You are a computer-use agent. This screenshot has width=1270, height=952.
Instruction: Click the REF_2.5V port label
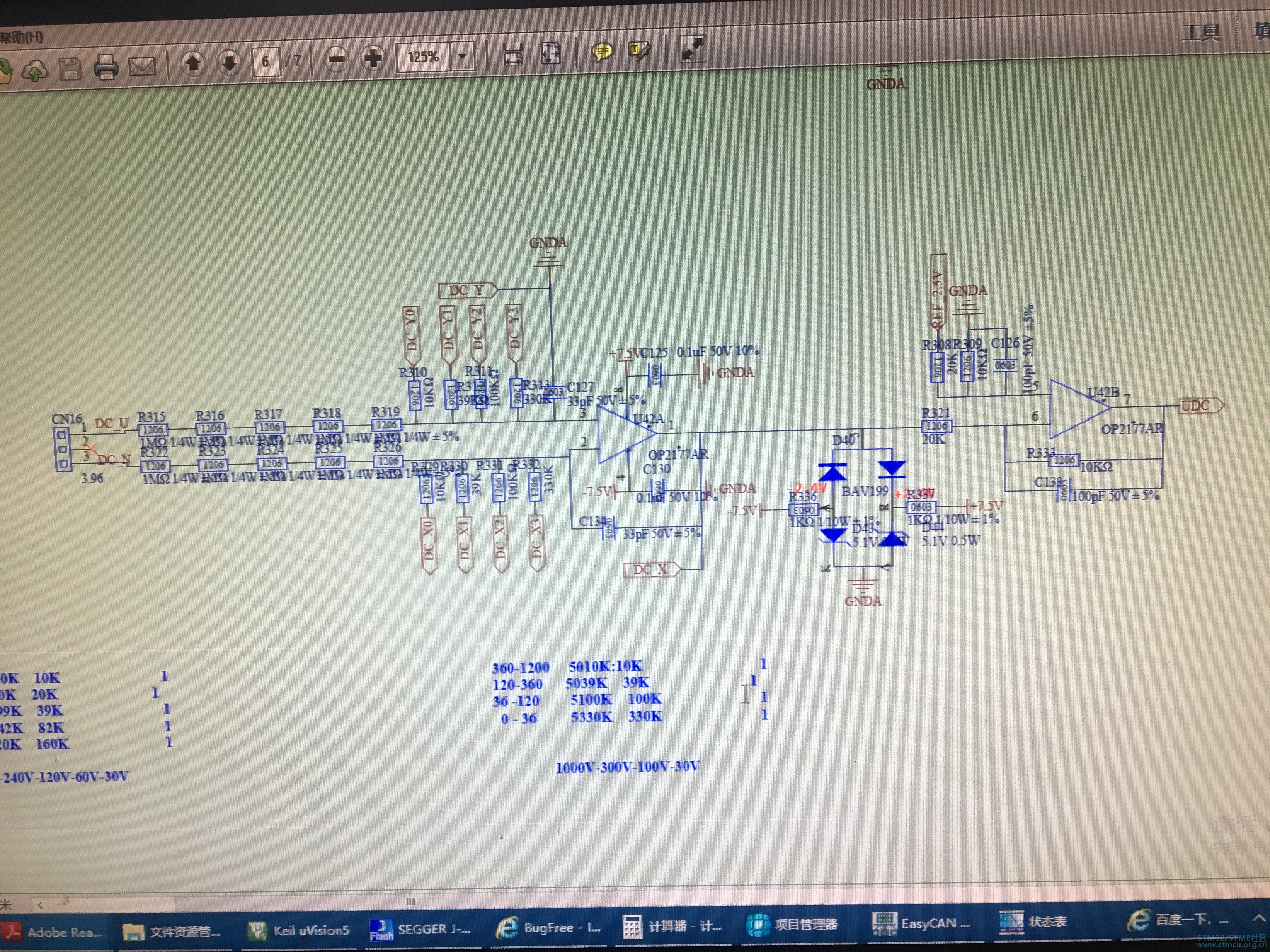(938, 292)
